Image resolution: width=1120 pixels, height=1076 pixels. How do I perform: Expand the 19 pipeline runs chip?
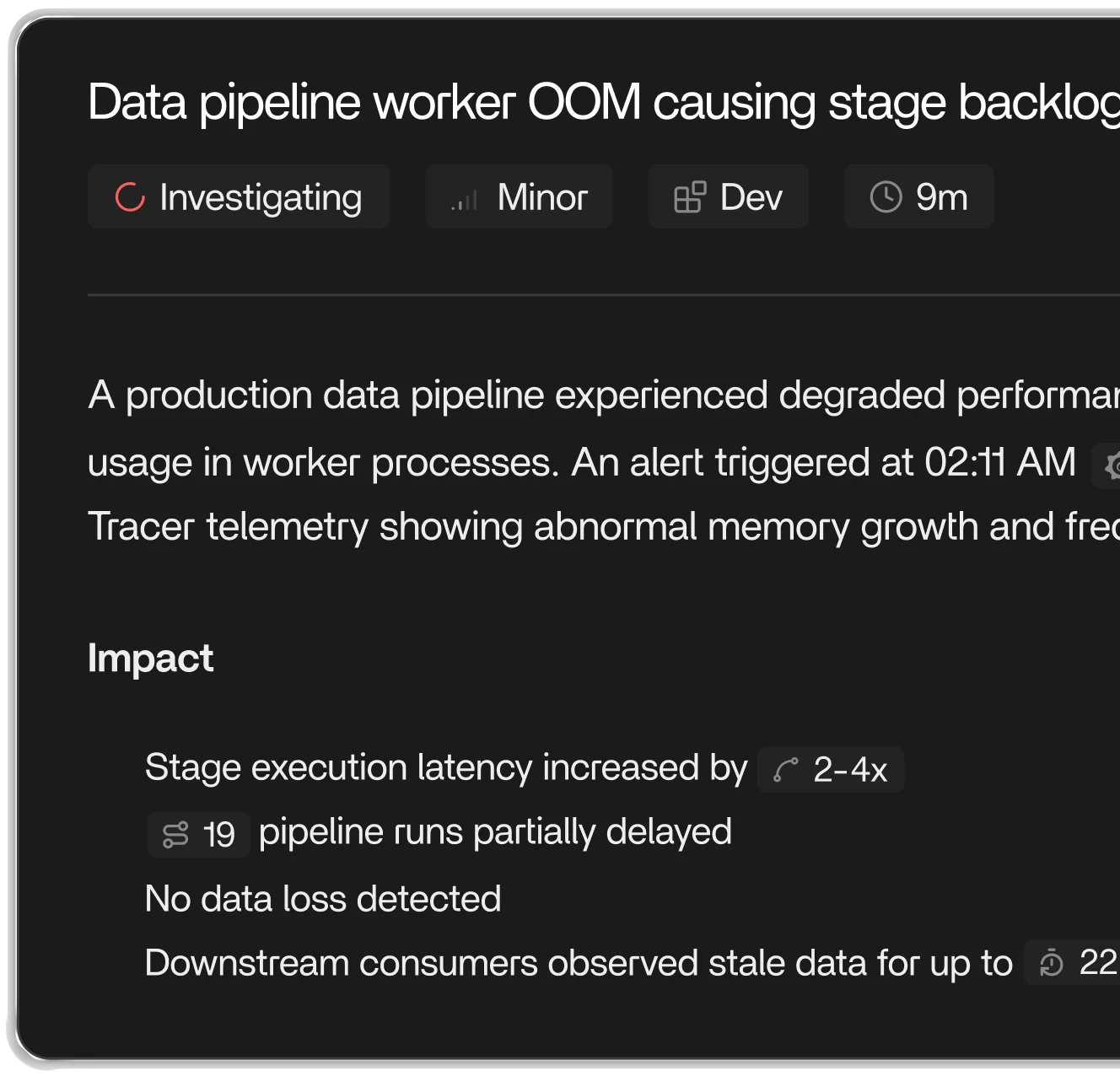pos(198,832)
